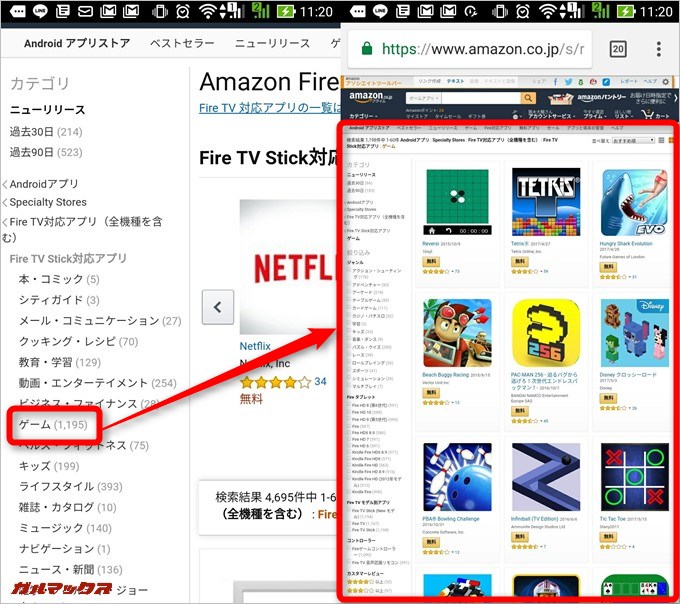The height and width of the screenshot is (604, 680).
Task: Check the ロールプレイング genre checkbox
Action: click(x=349, y=362)
